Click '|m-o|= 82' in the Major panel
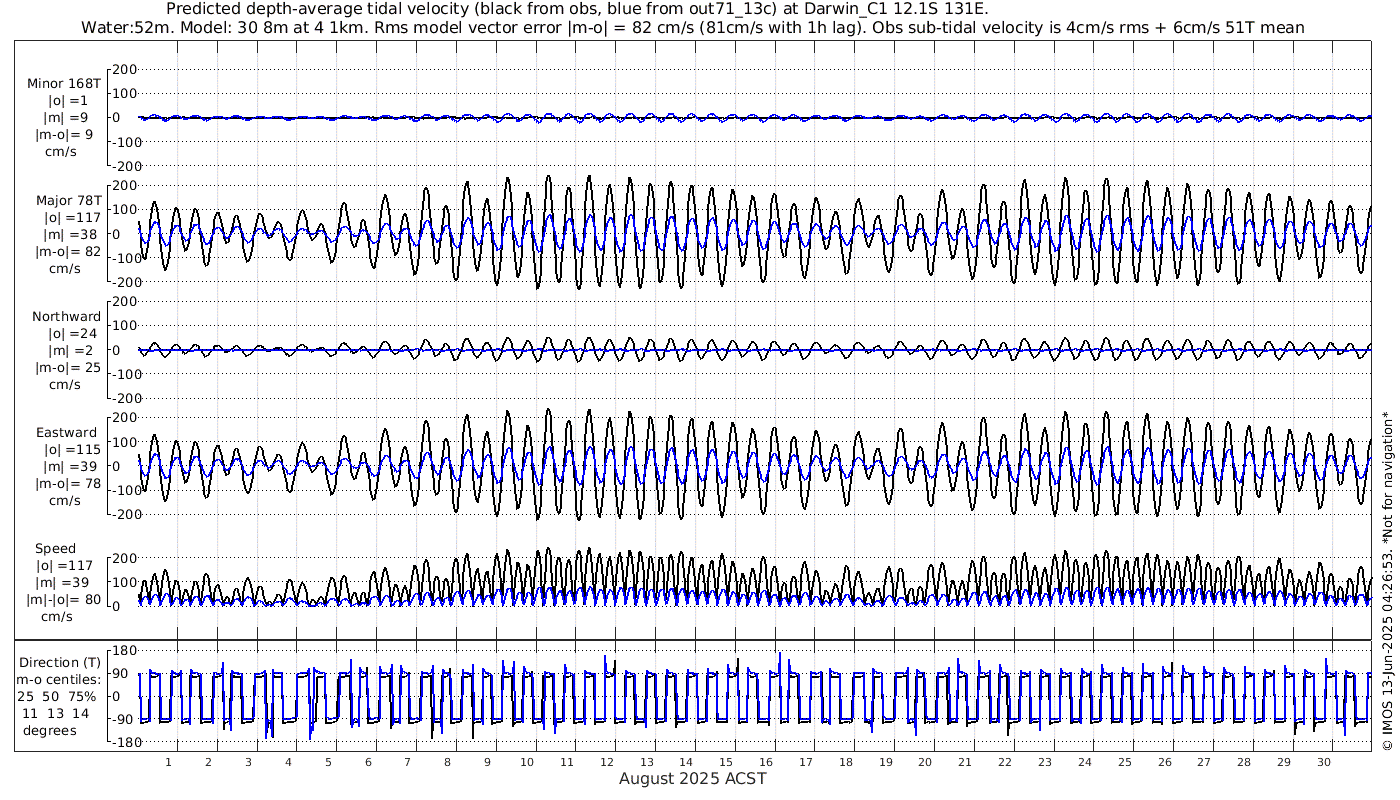 [x=67, y=252]
